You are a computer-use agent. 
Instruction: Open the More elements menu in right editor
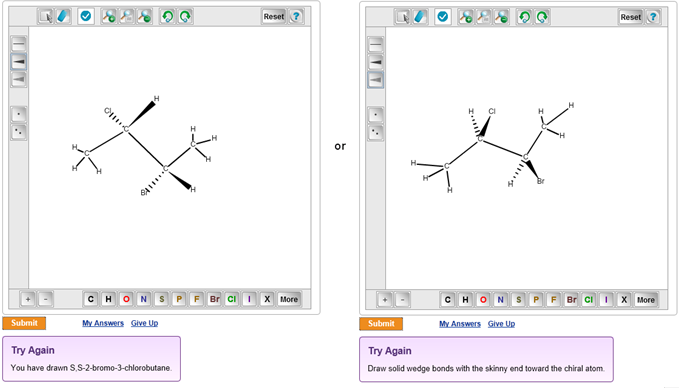point(646,300)
